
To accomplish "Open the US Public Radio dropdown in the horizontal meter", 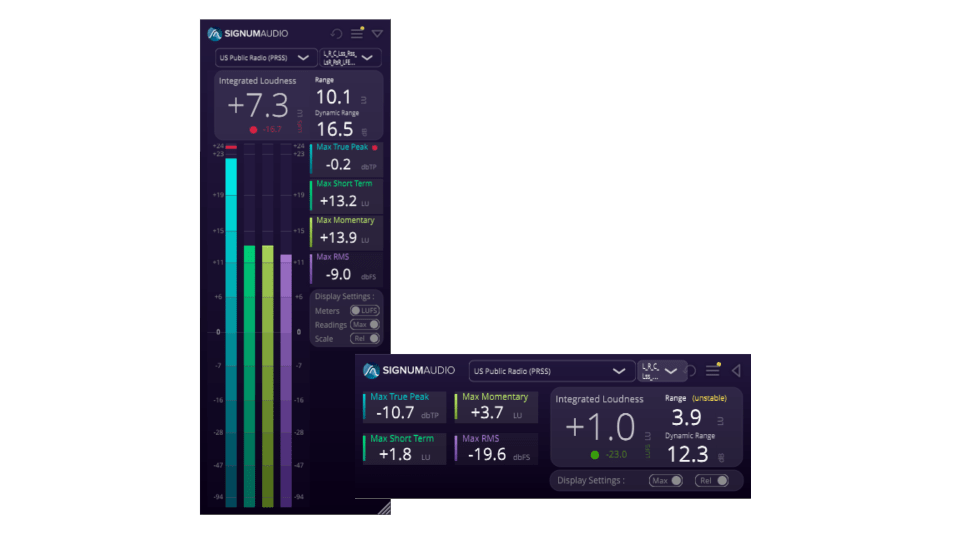I will tap(552, 370).
